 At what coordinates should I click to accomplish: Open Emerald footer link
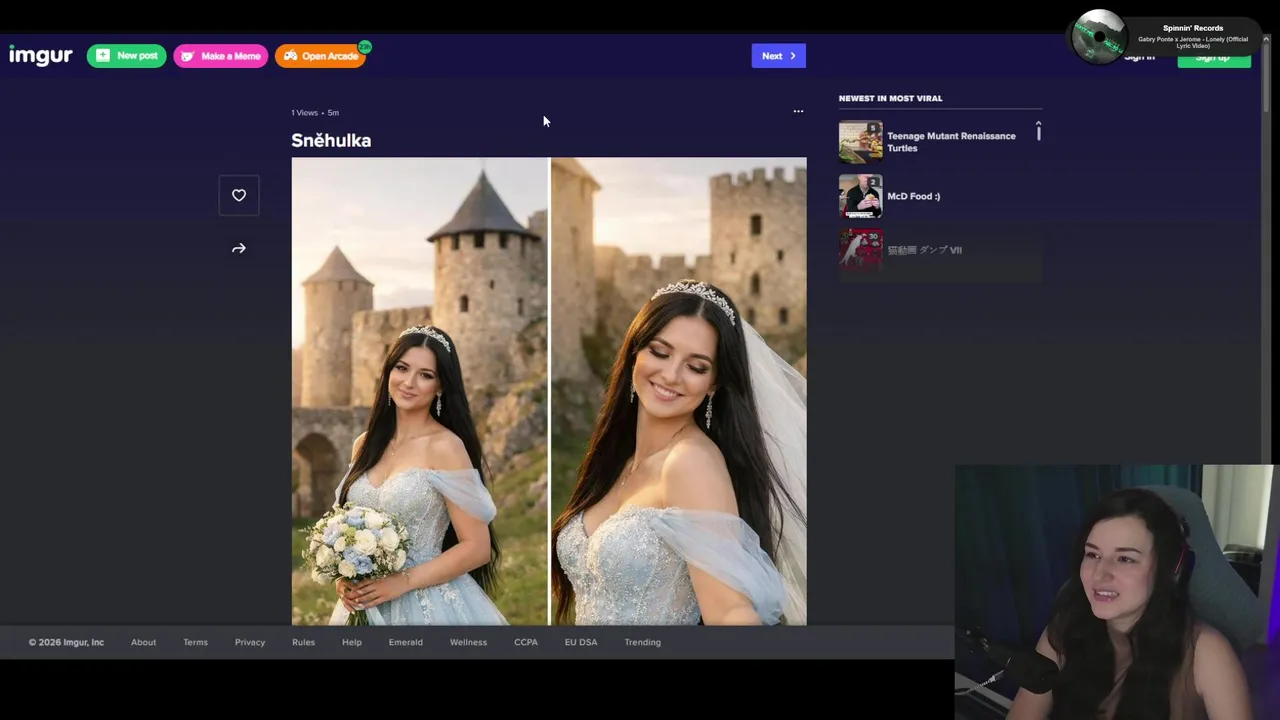[405, 642]
